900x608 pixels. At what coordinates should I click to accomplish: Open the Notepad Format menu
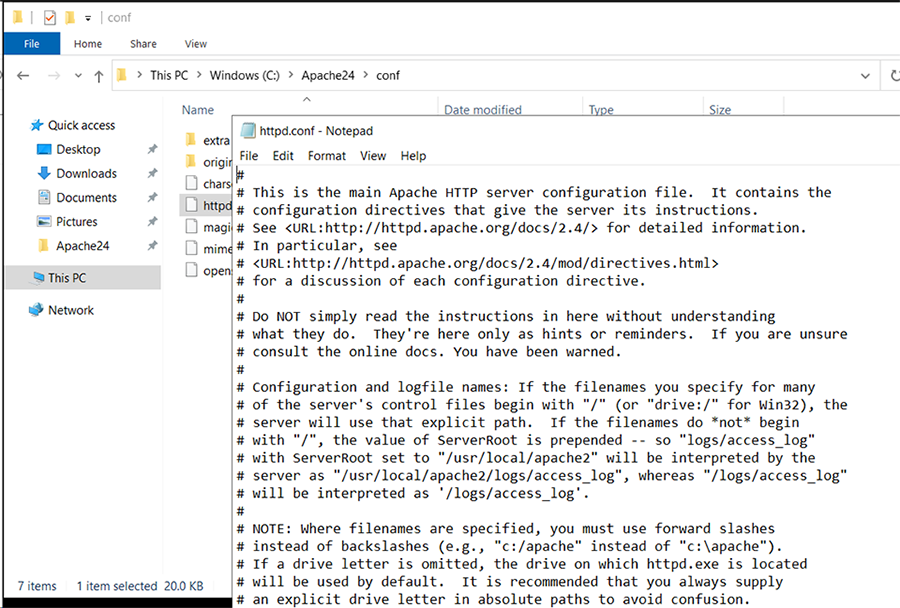coord(326,156)
